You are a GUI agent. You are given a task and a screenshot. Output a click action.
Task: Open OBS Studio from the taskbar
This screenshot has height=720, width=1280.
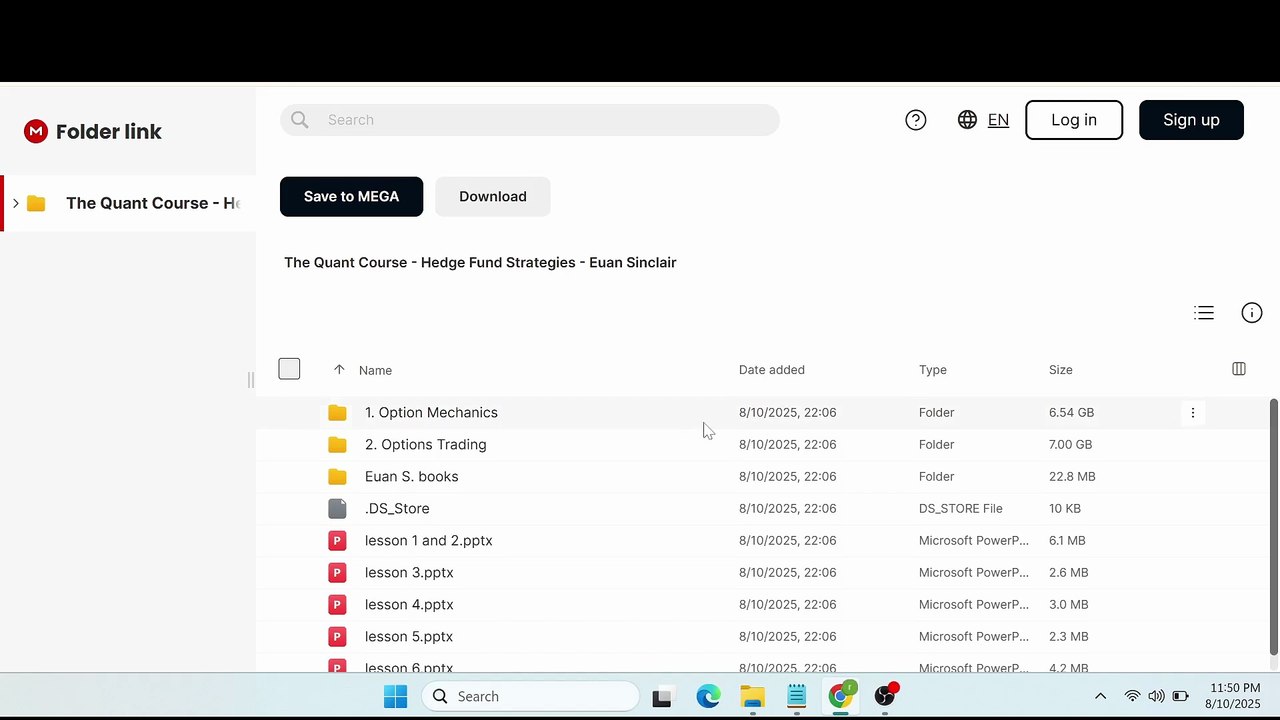[x=885, y=696]
